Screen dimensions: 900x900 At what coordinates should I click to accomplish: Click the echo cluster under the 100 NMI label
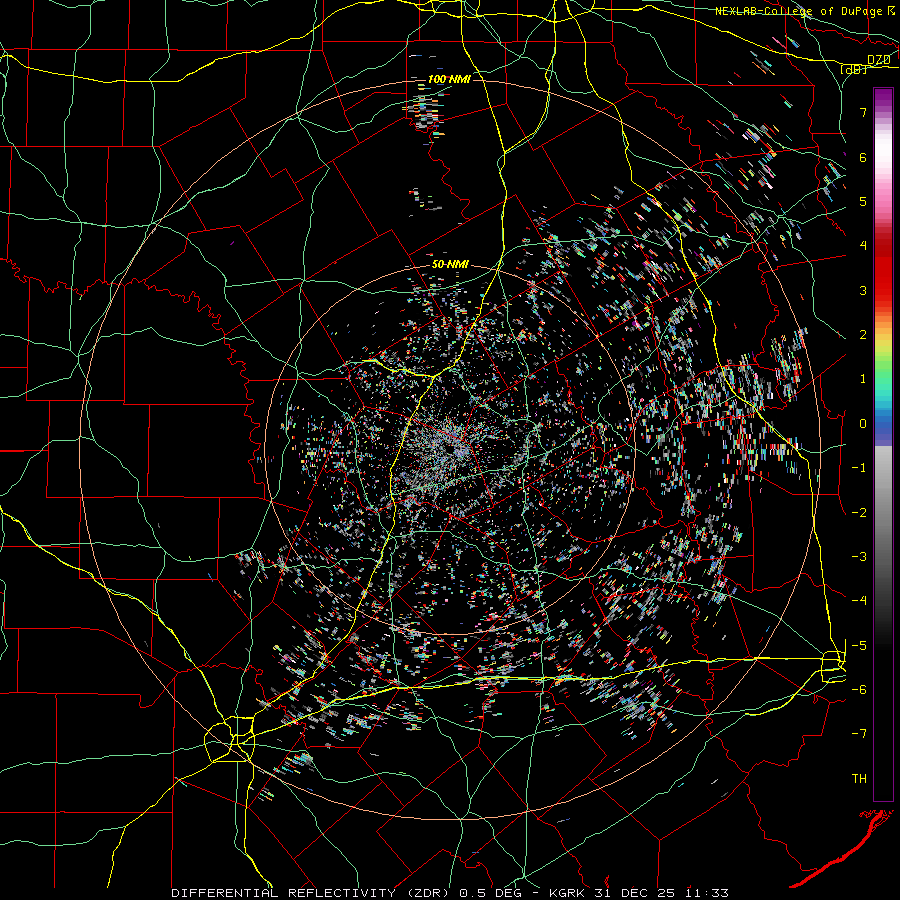(x=425, y=112)
